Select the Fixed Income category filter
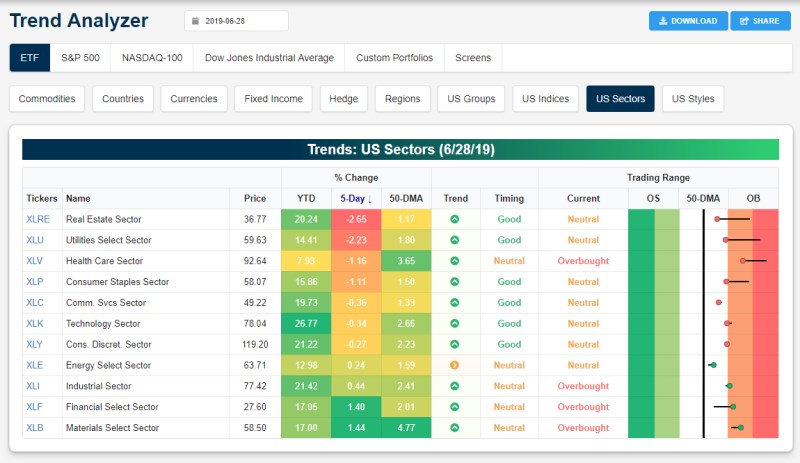800x463 pixels. 273,99
